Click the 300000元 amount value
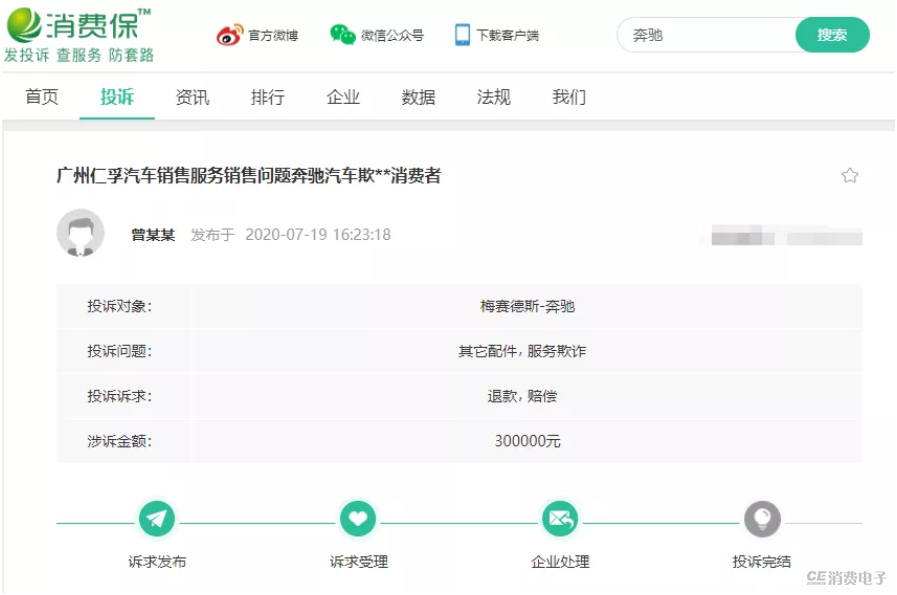This screenshot has width=897, height=595. point(527,441)
